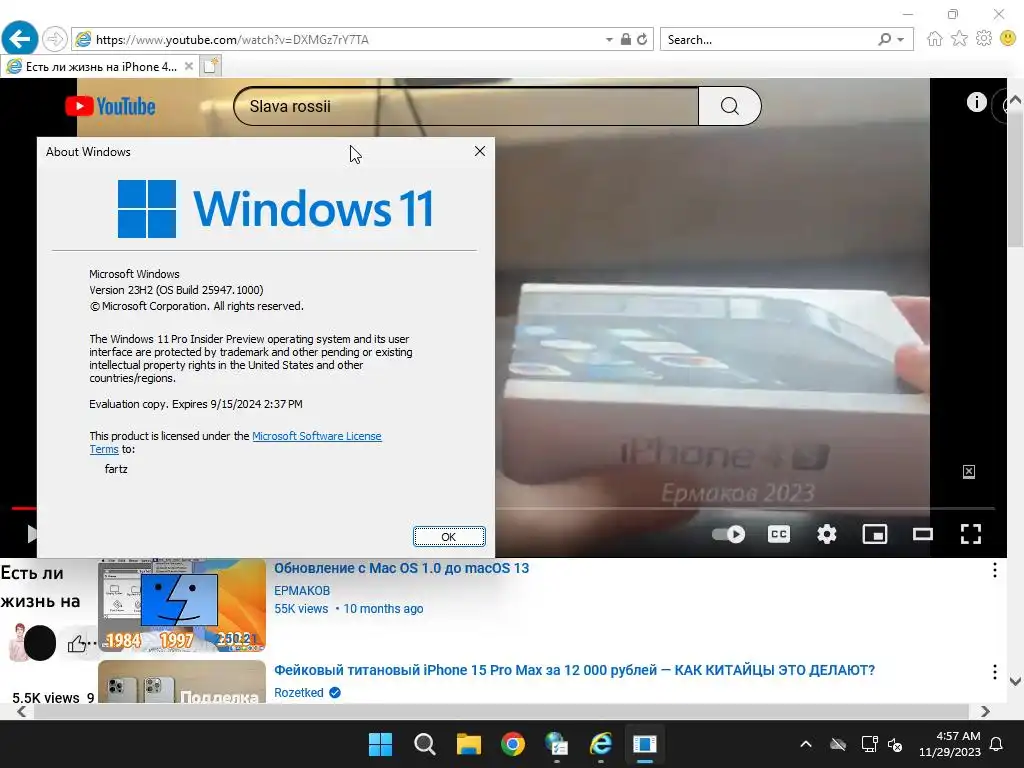This screenshot has height=768, width=1024.
Task: Click the smiley feedback icon
Action: 1008,39
